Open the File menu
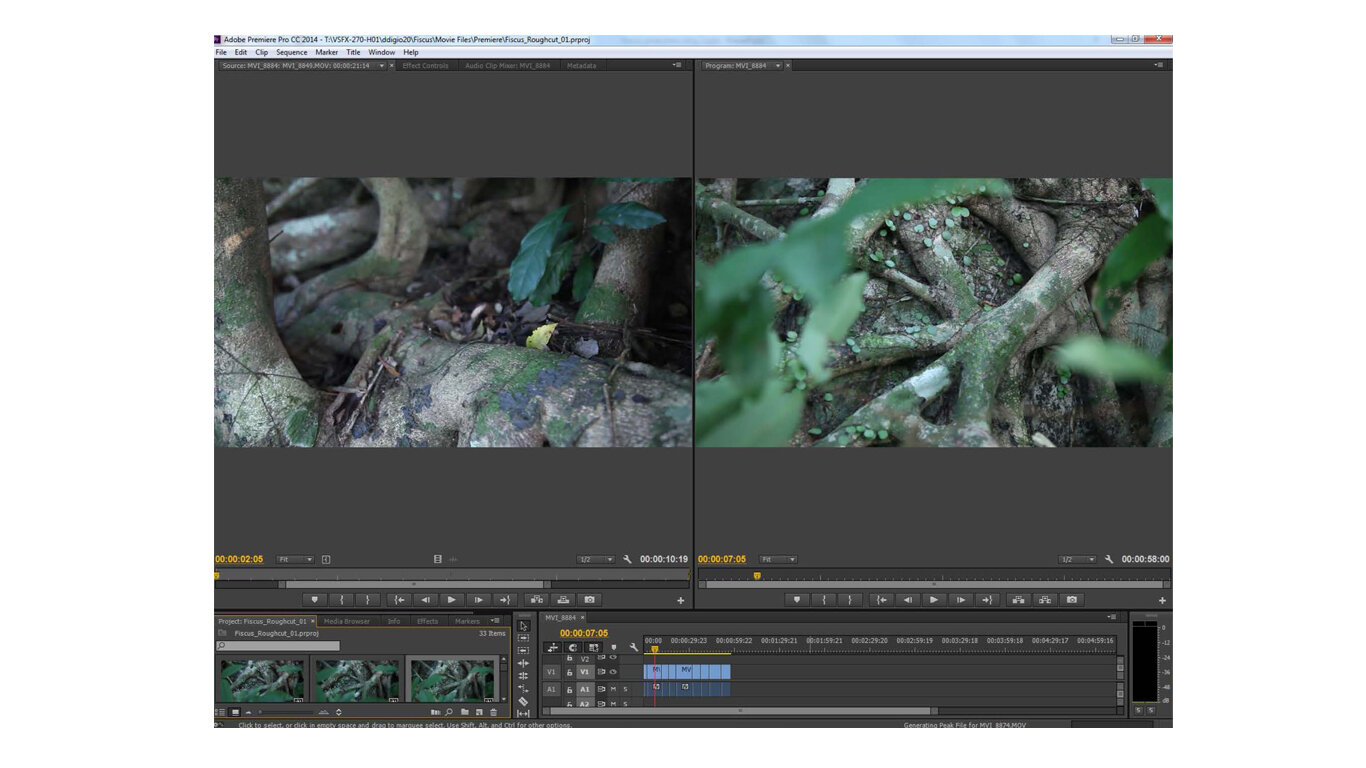Image resolution: width=1366 pixels, height=768 pixels. click(221, 52)
